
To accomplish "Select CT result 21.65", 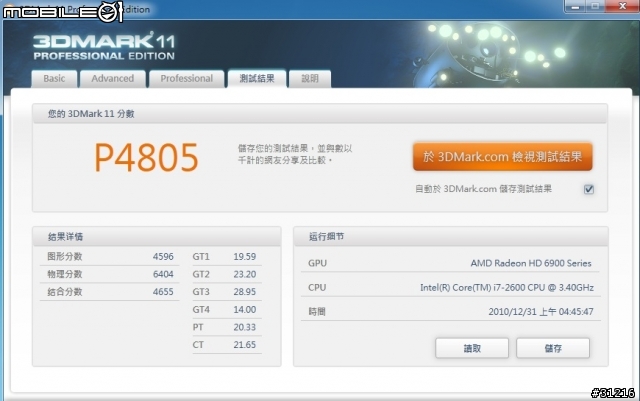I will 244,345.
